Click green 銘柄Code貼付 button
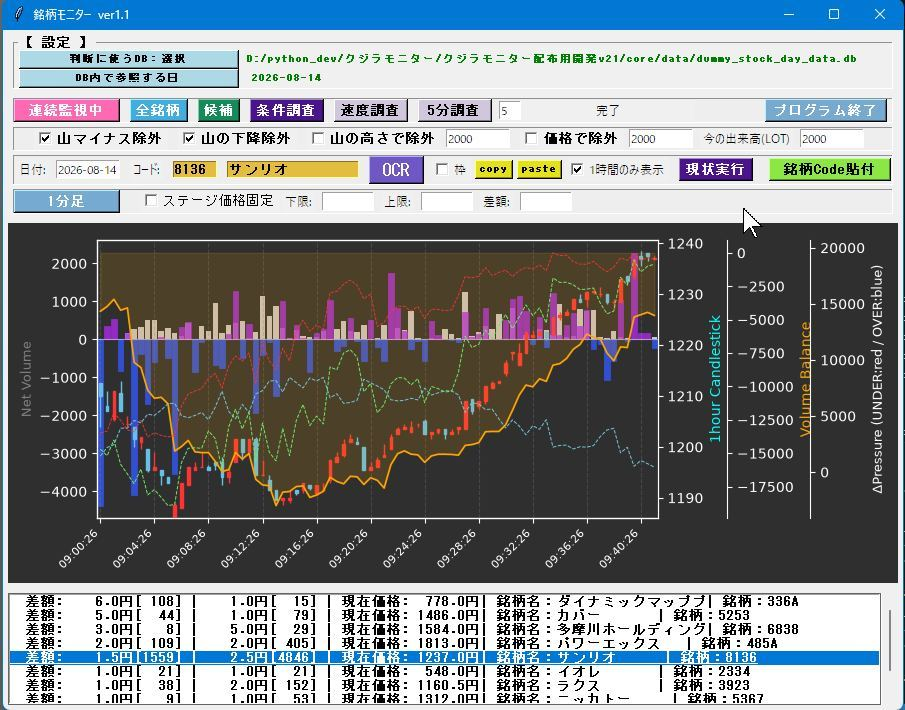Viewport: 905px width, 710px height. (829, 169)
